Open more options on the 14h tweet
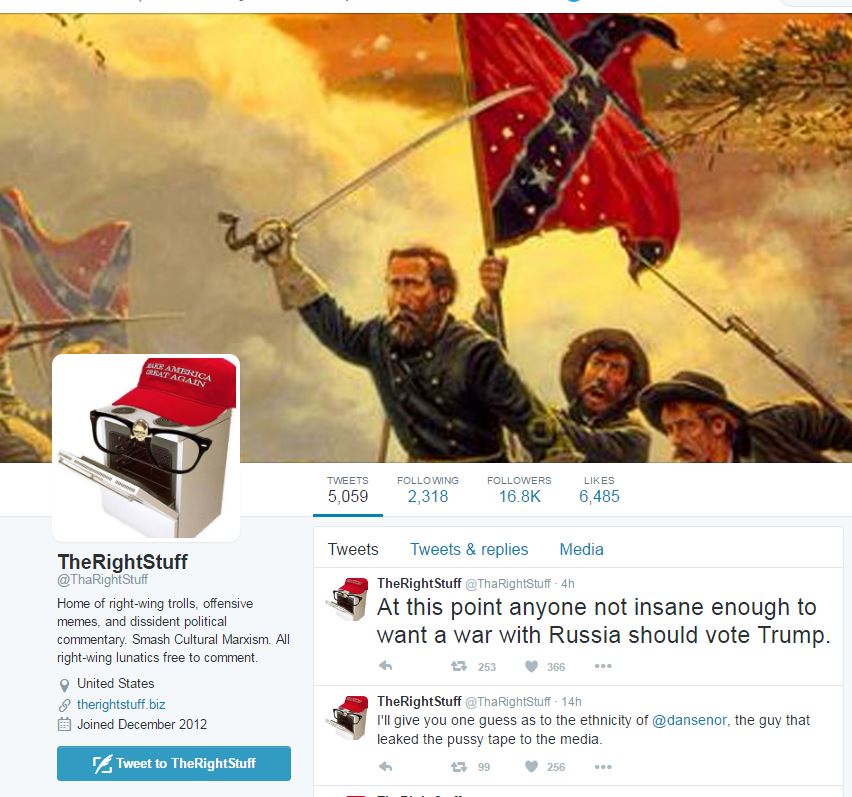The width and height of the screenshot is (852, 797). click(603, 767)
